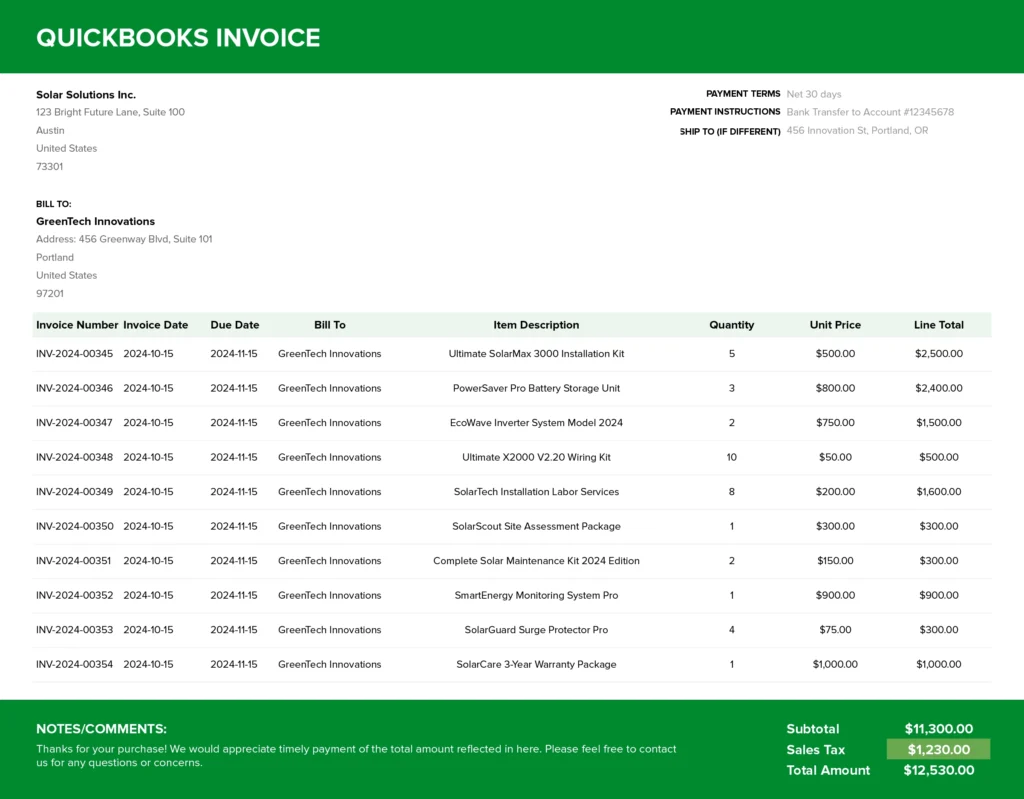The height and width of the screenshot is (799, 1024).
Task: Click SolarCare 3-Year Warranty Package
Action: pyautogui.click(x=536, y=664)
